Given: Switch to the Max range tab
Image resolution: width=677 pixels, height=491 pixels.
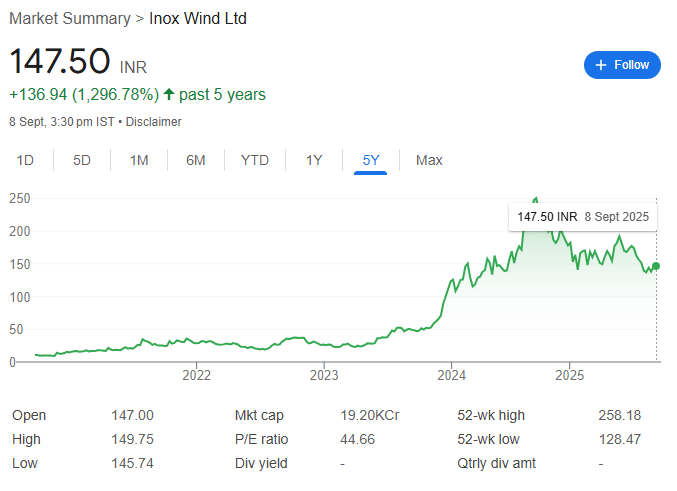Looking at the screenshot, I should pos(429,160).
